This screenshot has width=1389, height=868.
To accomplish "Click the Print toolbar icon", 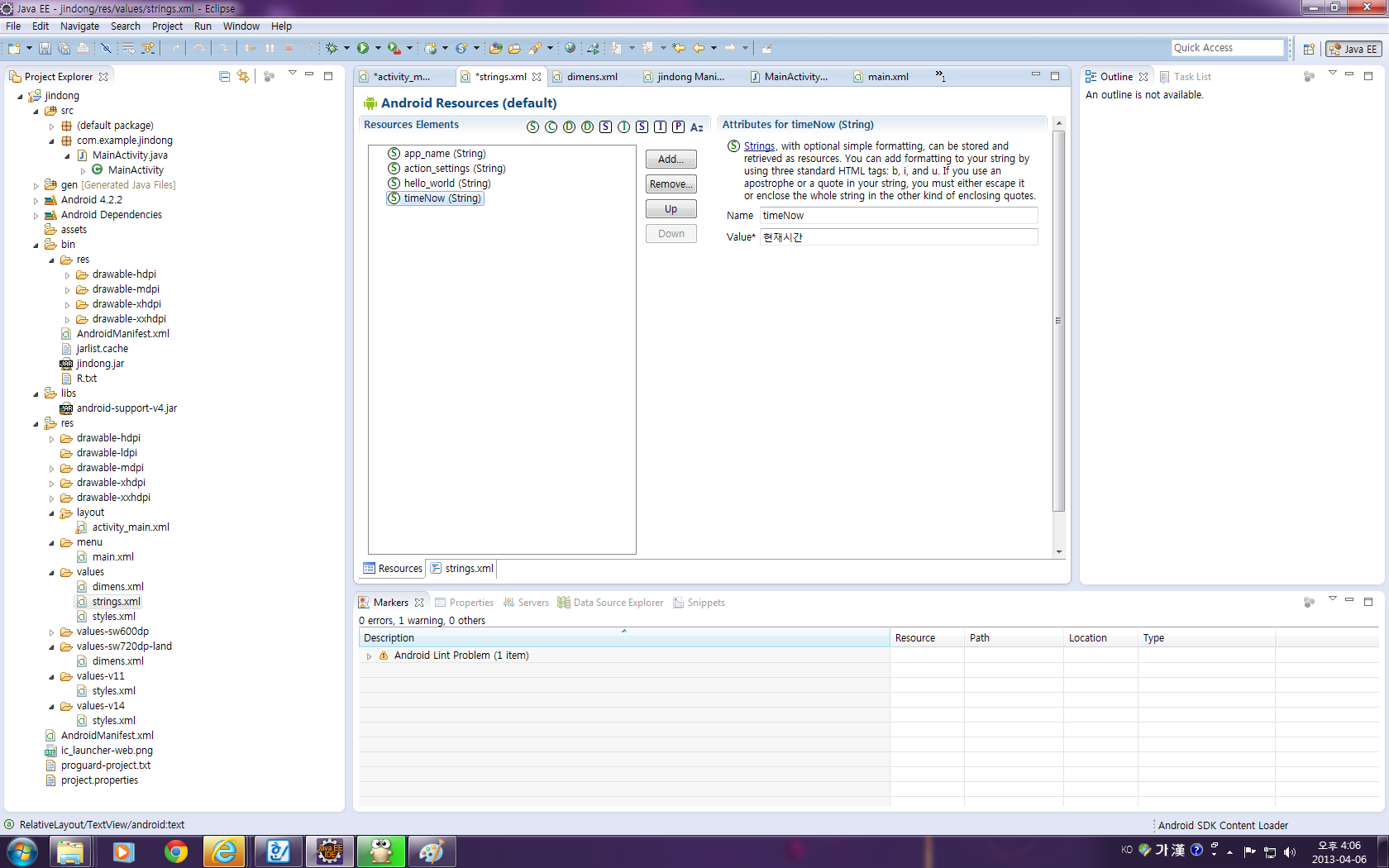I will tap(83, 49).
